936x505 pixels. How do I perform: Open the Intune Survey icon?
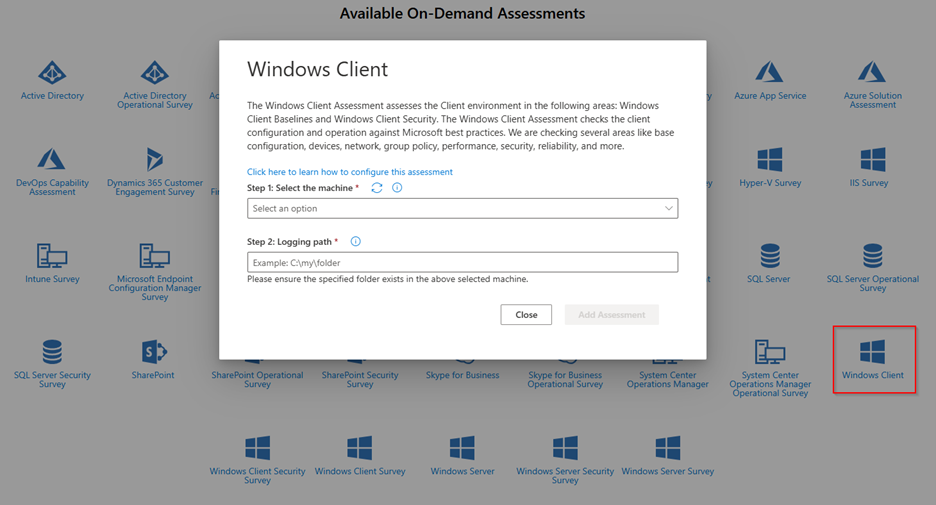52,255
